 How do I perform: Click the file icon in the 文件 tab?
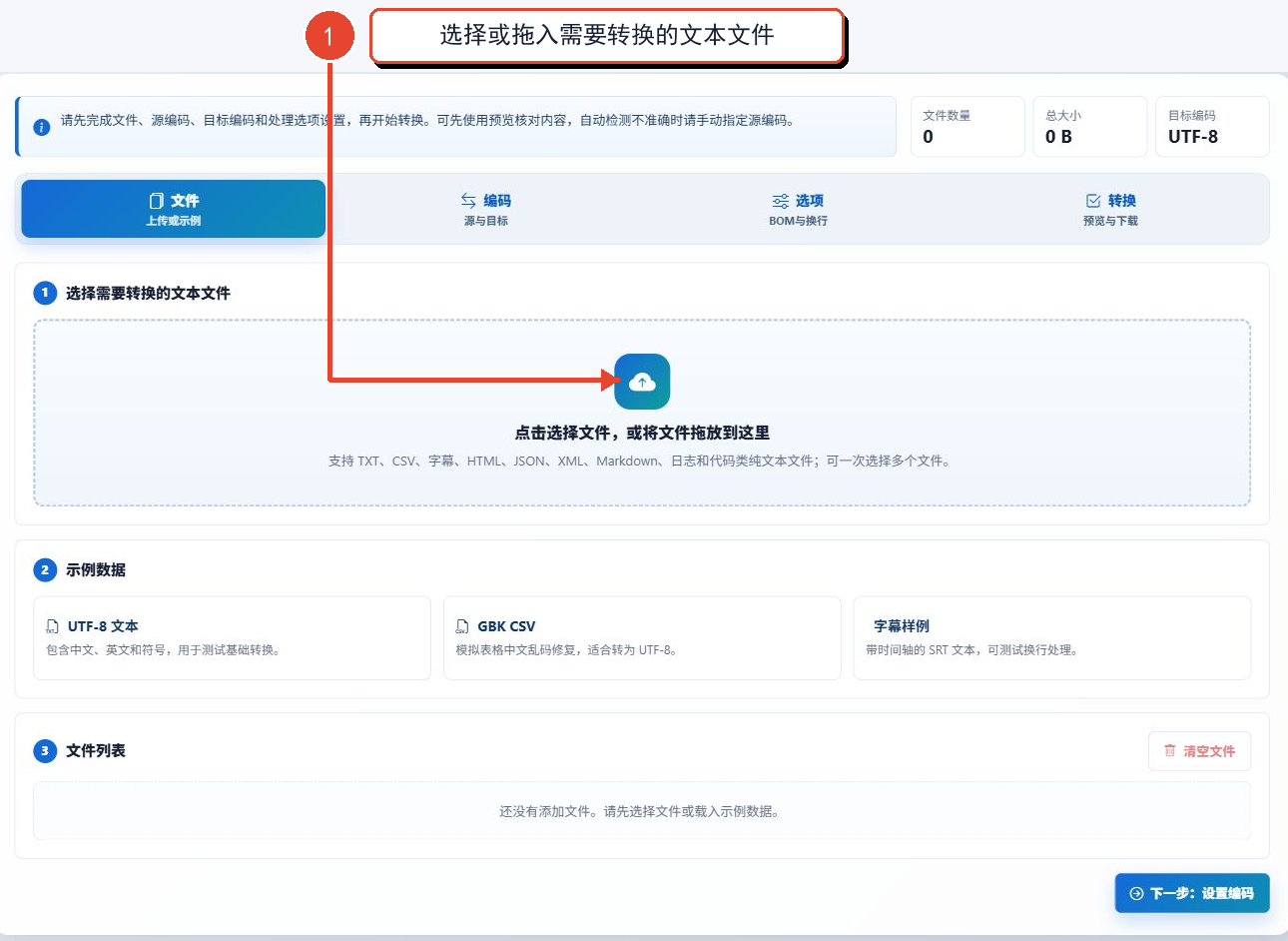point(156,201)
